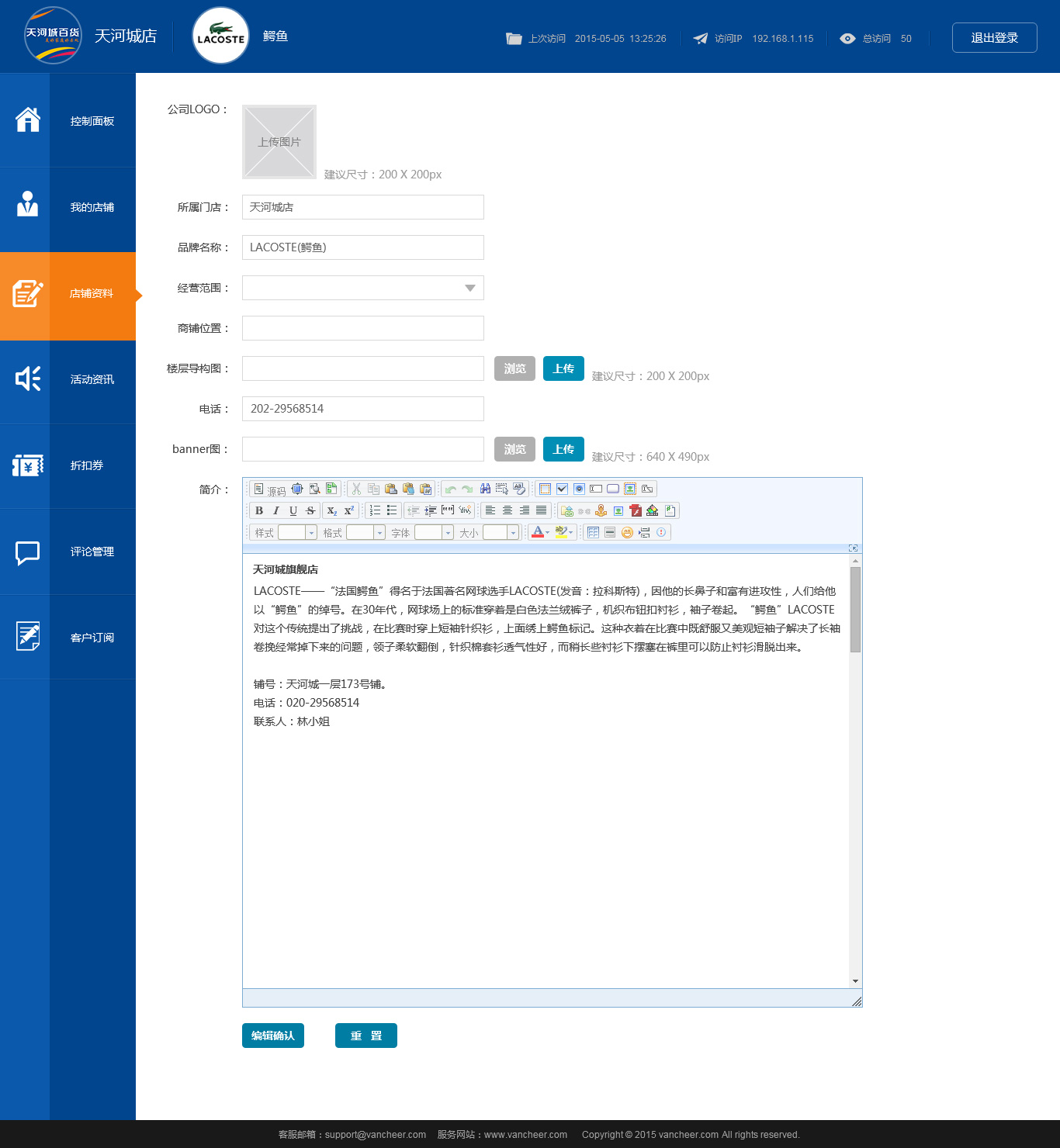Screen dimensions: 1060x1148
Task: Click the 商铺位置 input field
Action: tap(363, 328)
